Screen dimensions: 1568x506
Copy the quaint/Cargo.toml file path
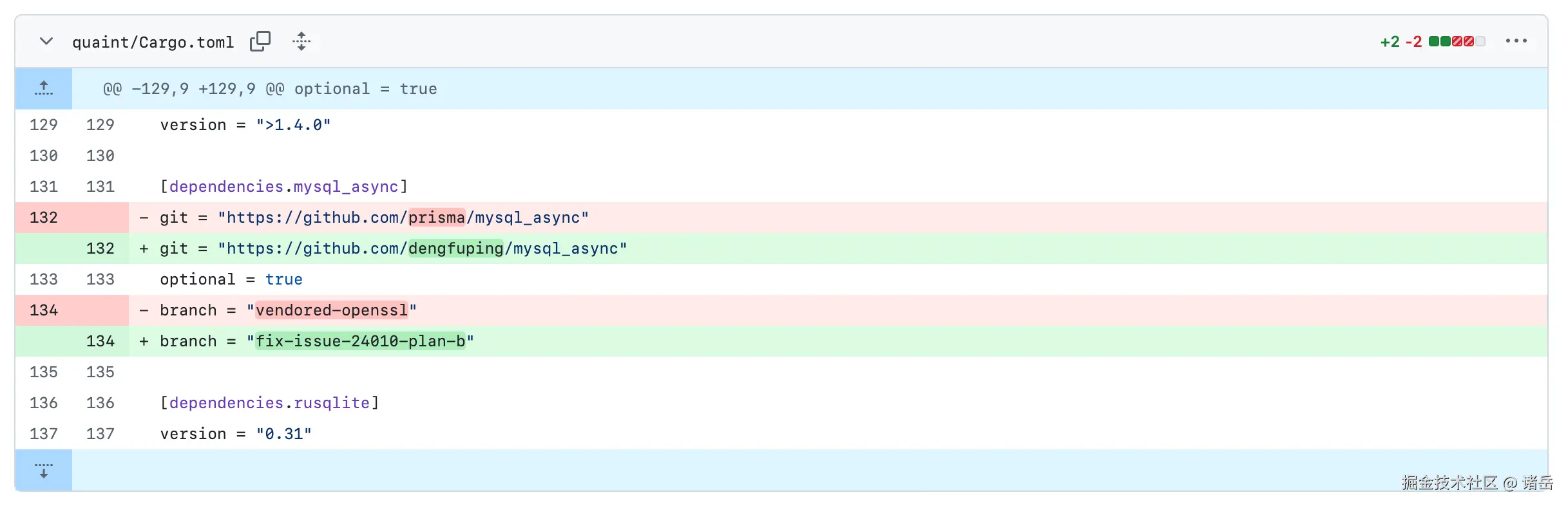point(260,41)
